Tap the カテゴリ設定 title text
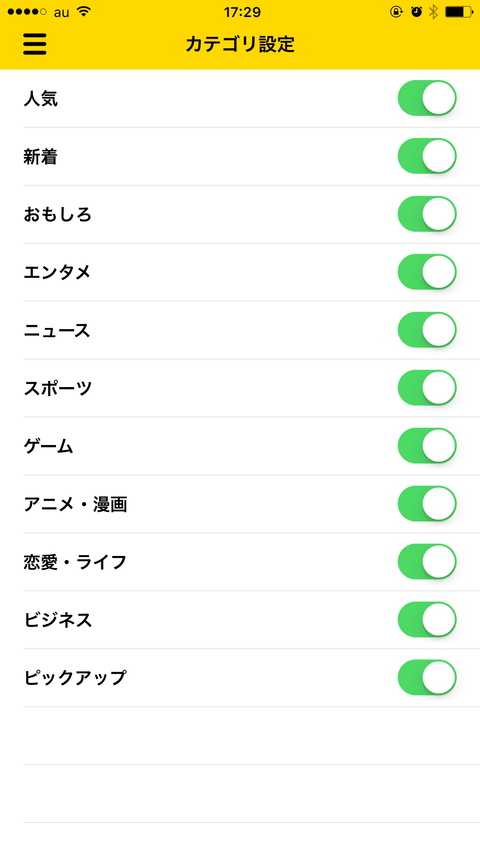This screenshot has width=480, height=853. point(240,45)
